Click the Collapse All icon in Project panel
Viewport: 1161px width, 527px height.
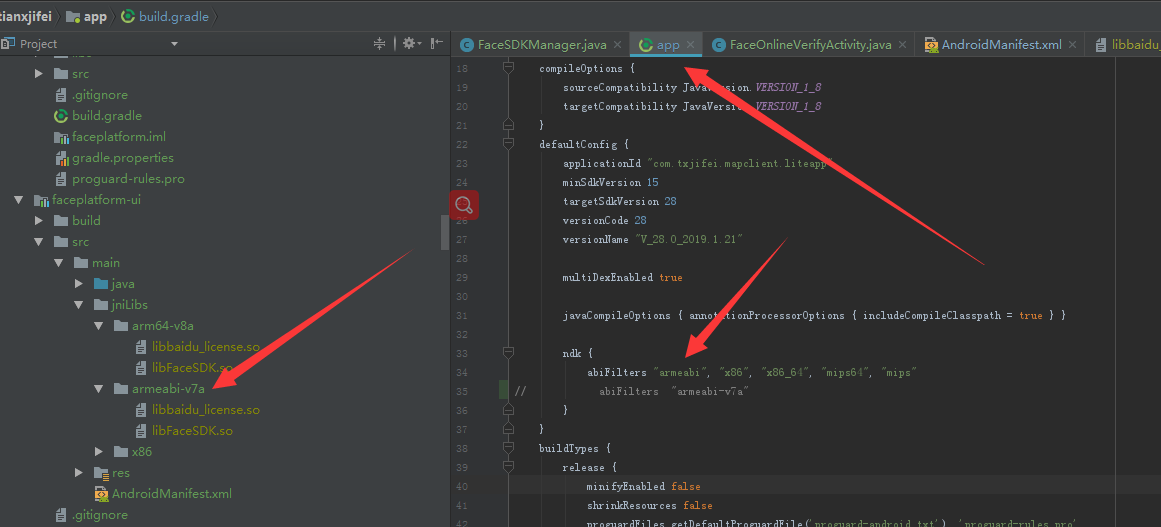[380, 44]
